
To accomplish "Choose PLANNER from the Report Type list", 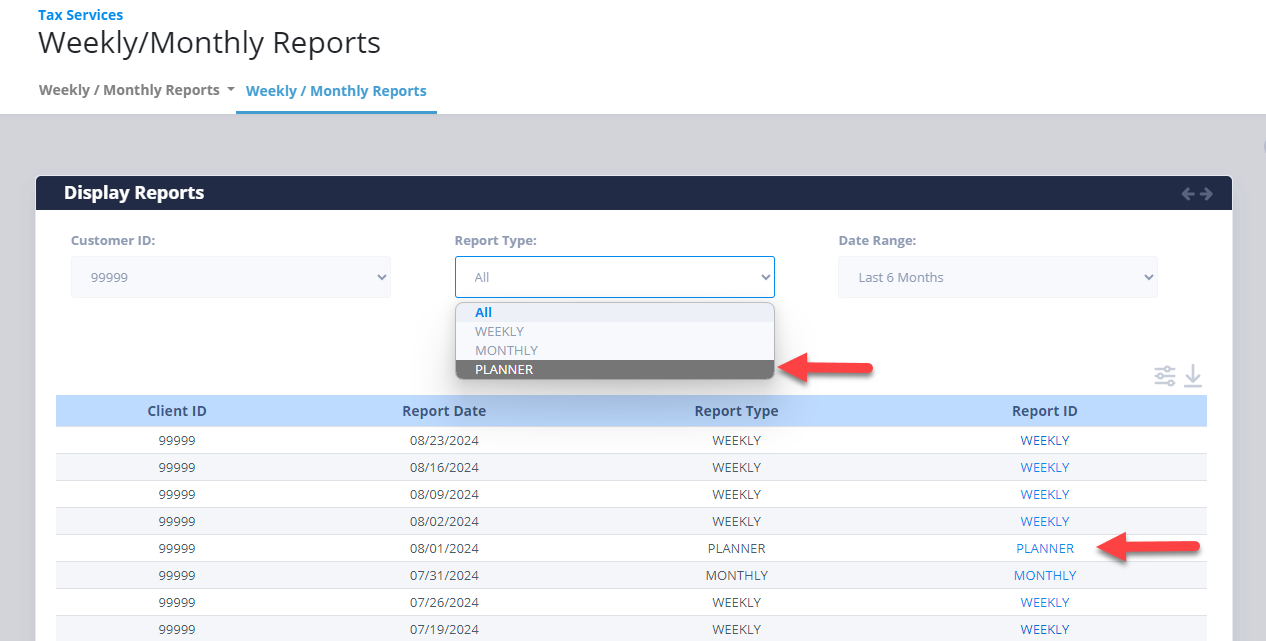I will pos(504,370).
